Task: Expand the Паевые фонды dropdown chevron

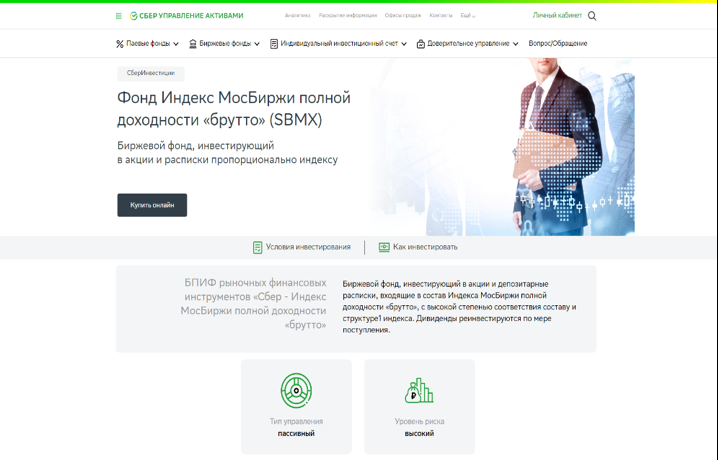Action: pos(176,44)
